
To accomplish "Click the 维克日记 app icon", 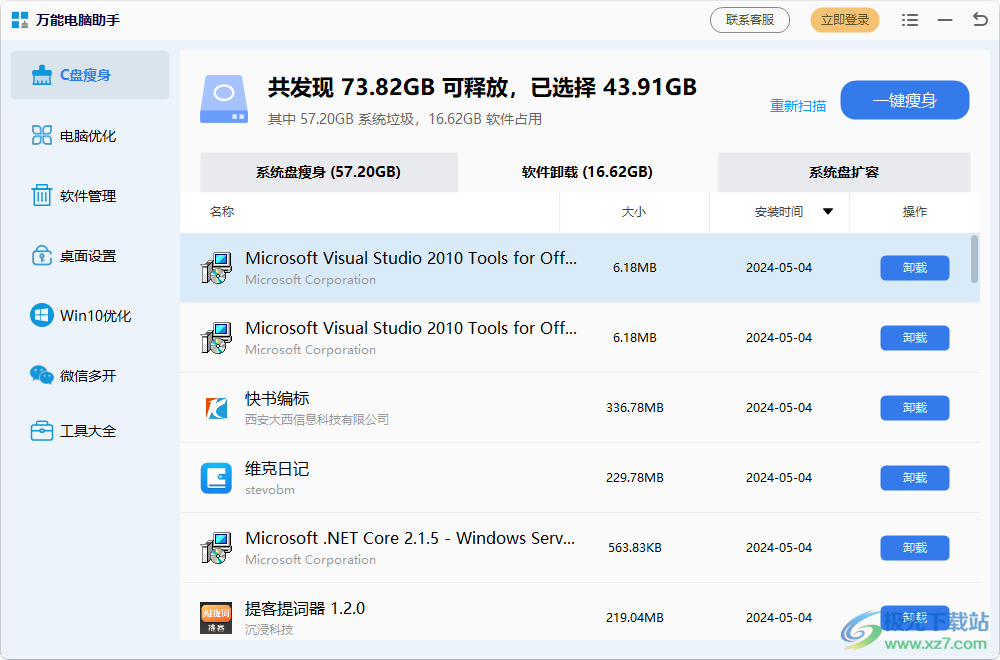I will 216,478.
